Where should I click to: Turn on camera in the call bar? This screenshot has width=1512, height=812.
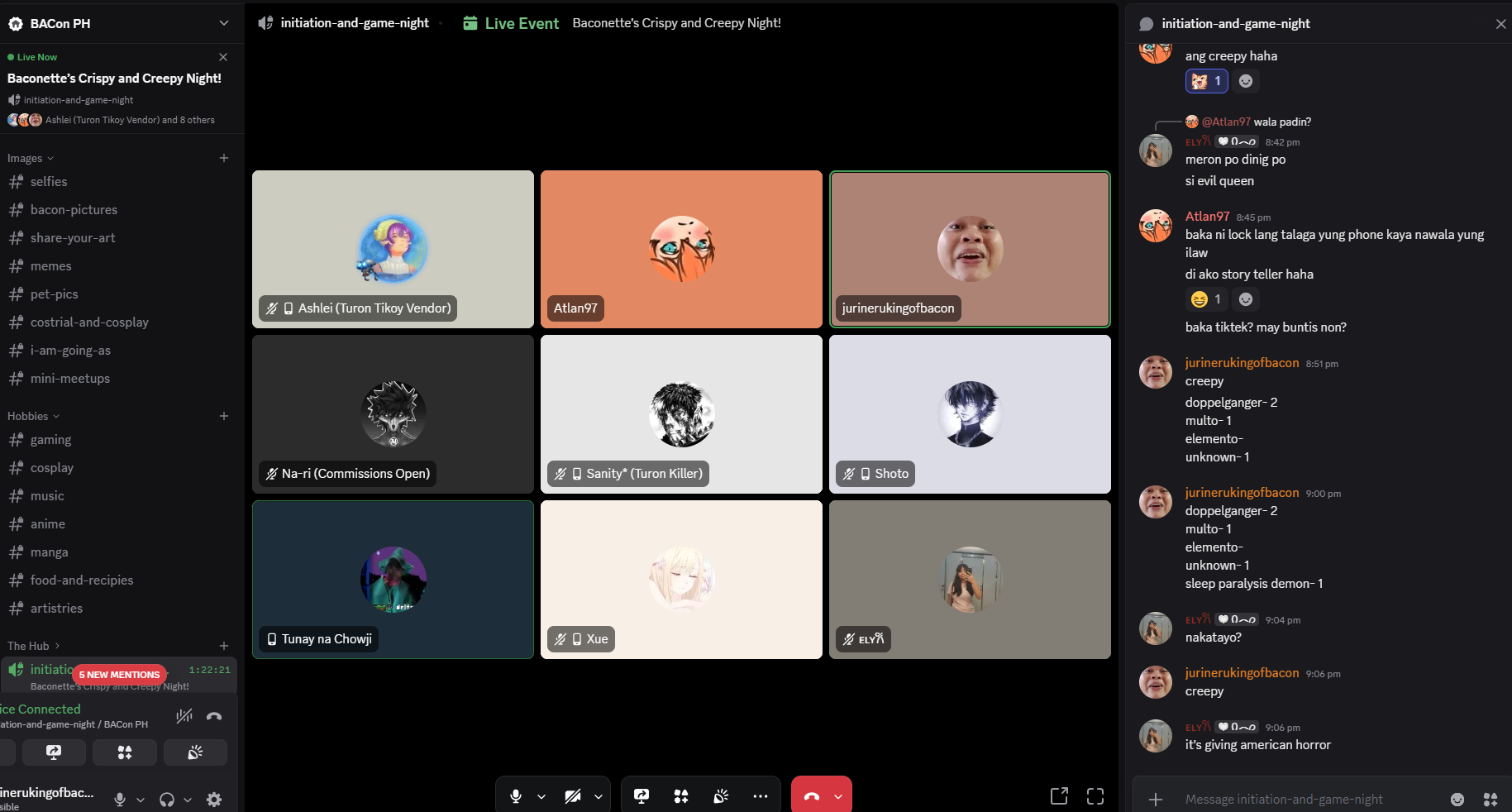[x=573, y=796]
